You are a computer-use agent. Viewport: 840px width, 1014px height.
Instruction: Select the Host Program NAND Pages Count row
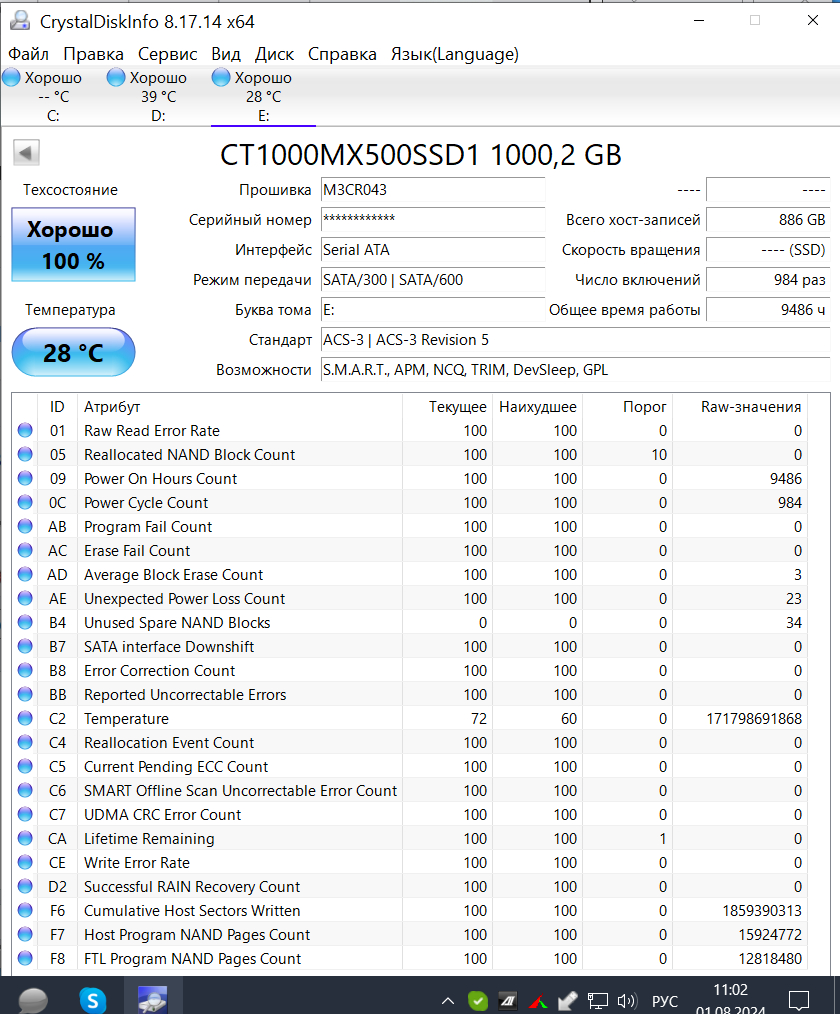pos(409,934)
